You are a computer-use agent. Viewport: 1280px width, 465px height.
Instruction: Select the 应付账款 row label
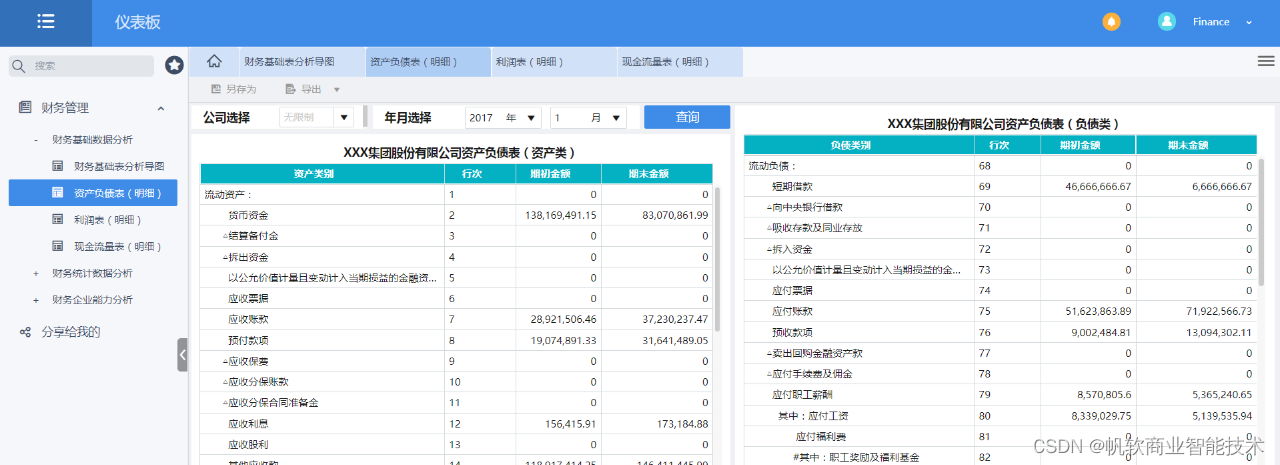tap(792, 311)
